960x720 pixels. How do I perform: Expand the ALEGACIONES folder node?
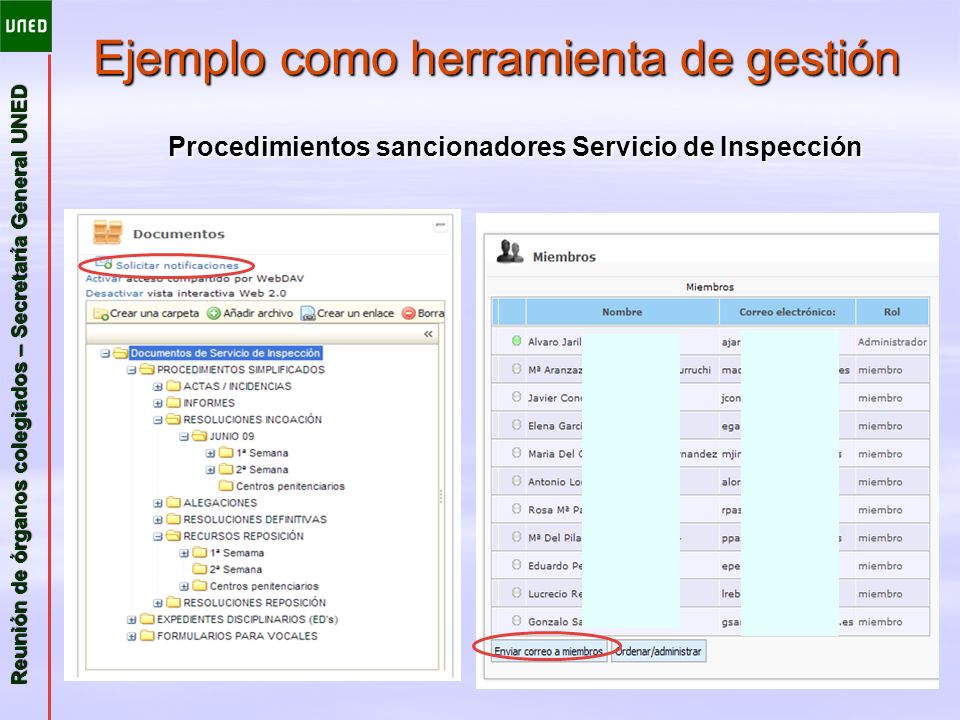157,503
